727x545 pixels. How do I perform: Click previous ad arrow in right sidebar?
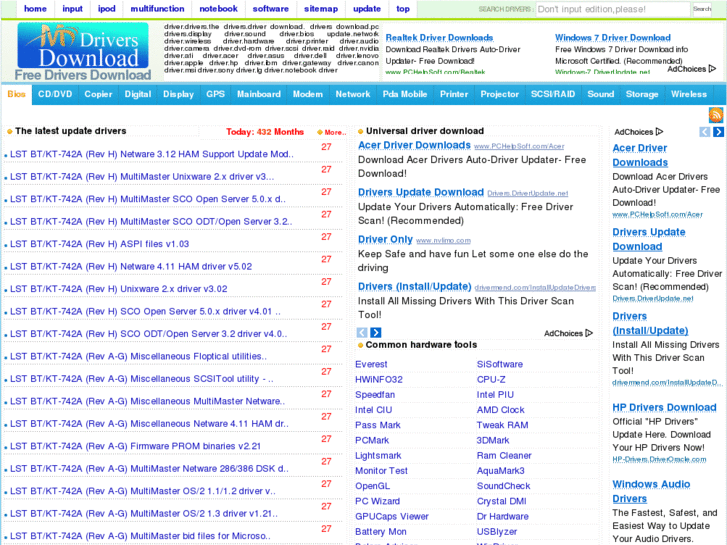pyautogui.click(x=704, y=132)
